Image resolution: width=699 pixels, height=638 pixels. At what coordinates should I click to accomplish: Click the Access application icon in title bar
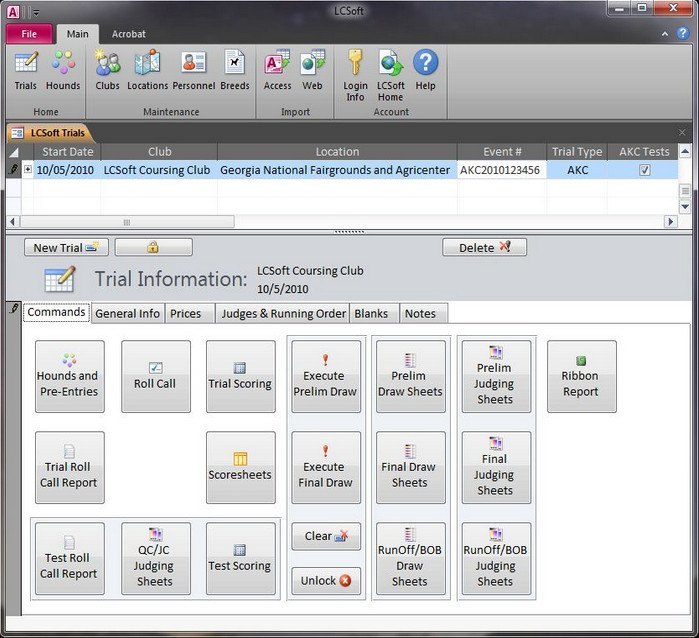[13, 12]
